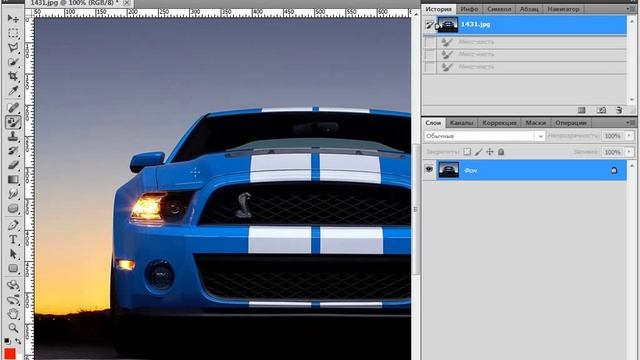Select the Sponge tool
Screen dimensions: 640x360
(x=13, y=209)
